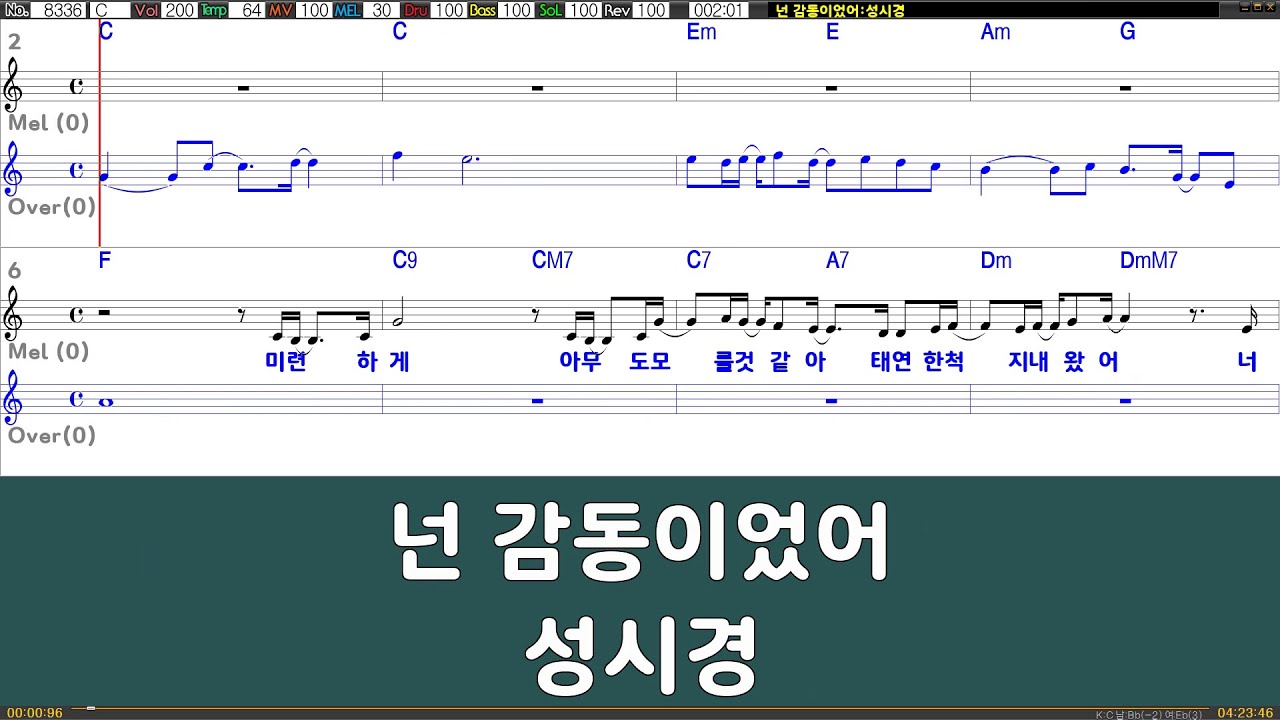Click the MEL value 30
Screen dimensions: 1280x720
pyautogui.click(x=380, y=10)
